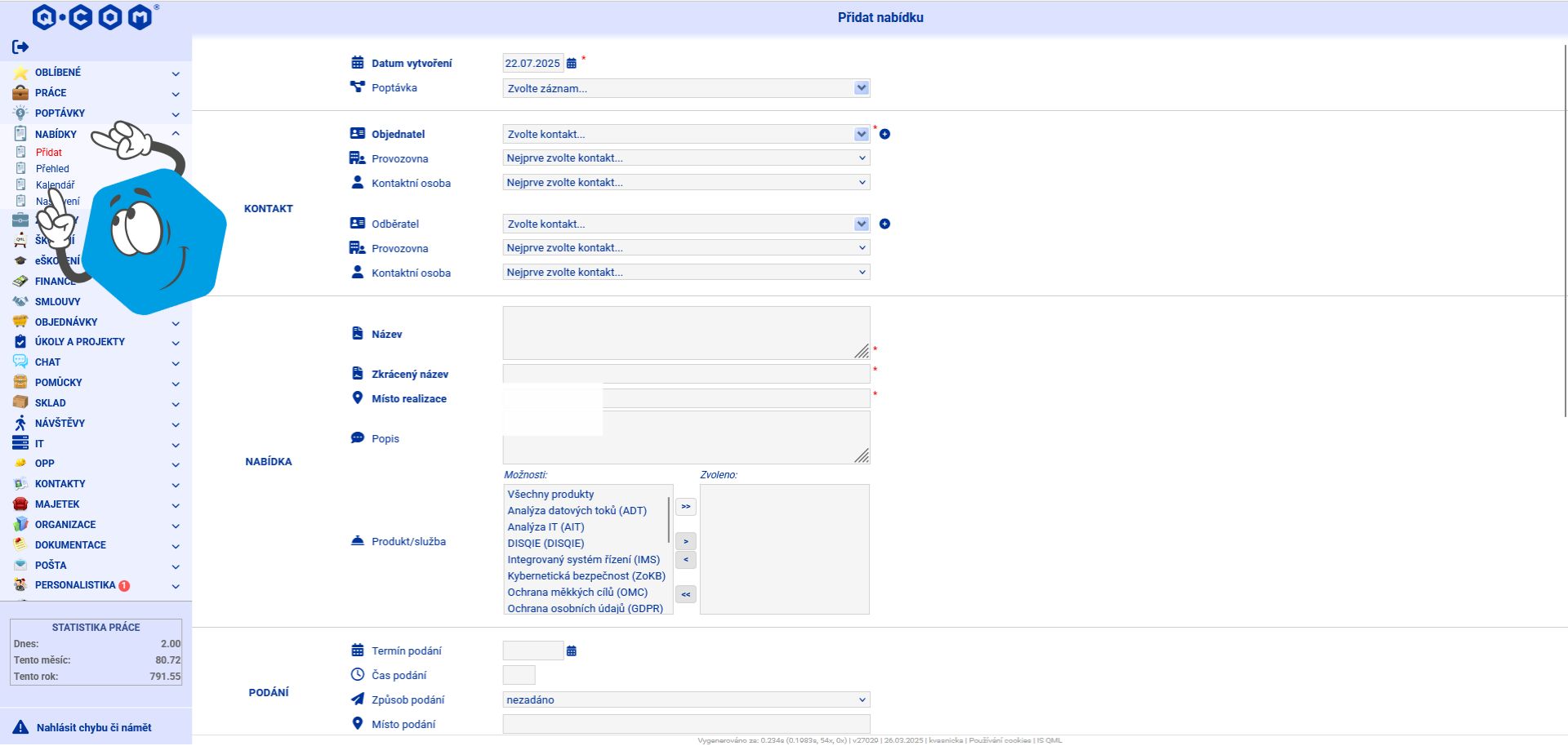The width and height of the screenshot is (1568, 746).
Task: Add selected product with single > arrow
Action: [x=686, y=541]
